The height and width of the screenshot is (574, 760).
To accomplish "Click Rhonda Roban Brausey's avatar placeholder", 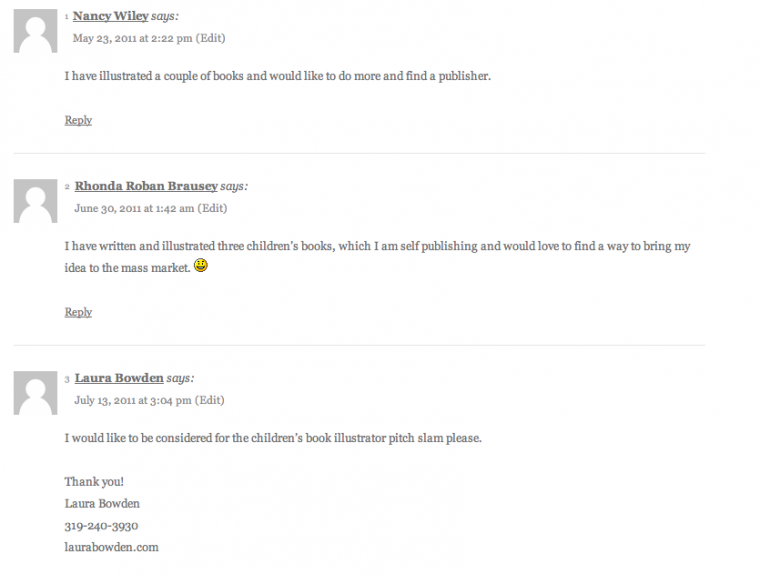I will [x=35, y=201].
